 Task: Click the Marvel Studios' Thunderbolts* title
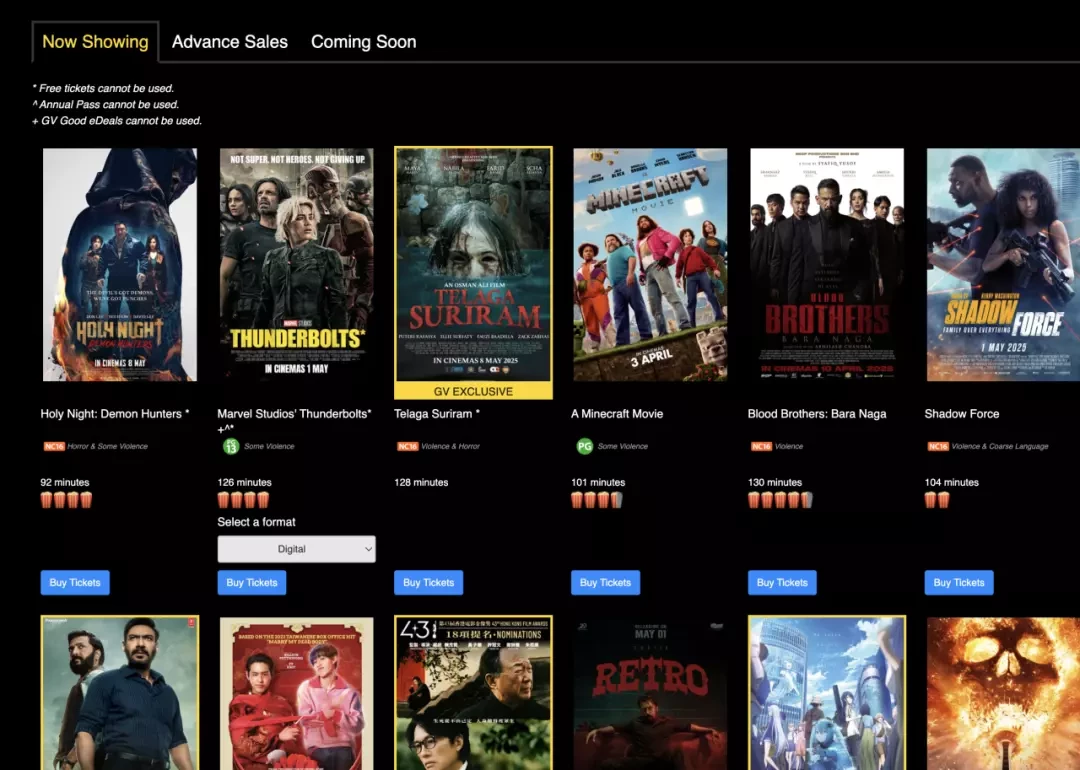(x=294, y=420)
